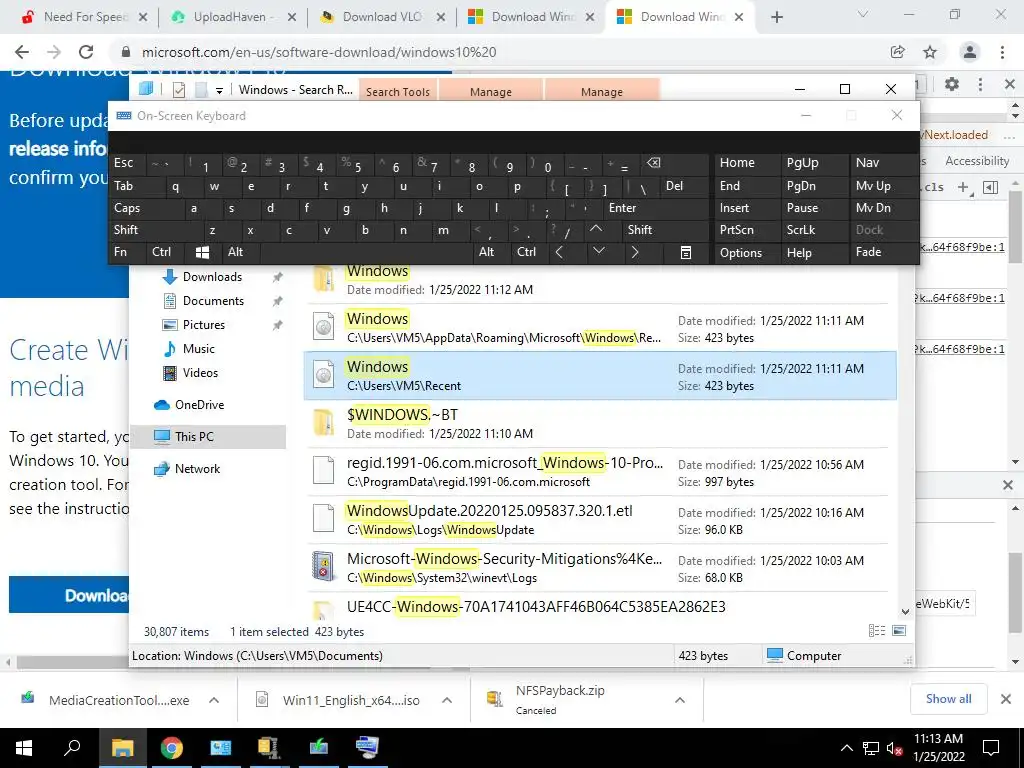Show hidden system tray icons
This screenshot has width=1024, height=768.
coord(846,748)
